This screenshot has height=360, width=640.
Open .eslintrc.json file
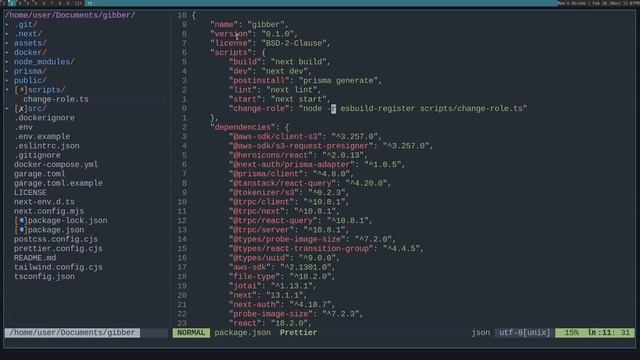pyautogui.click(x=47, y=146)
